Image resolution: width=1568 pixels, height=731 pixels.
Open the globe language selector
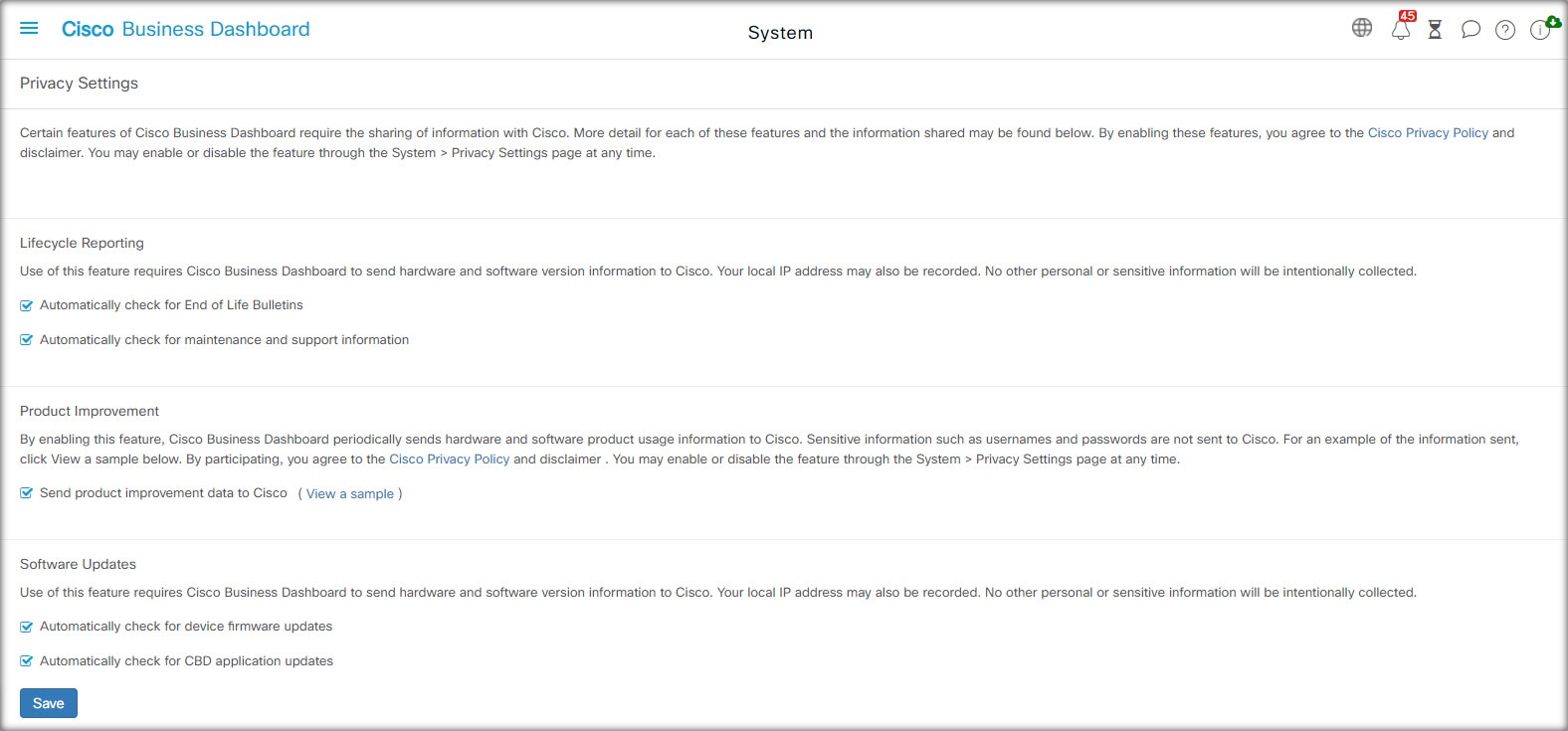point(1362,28)
